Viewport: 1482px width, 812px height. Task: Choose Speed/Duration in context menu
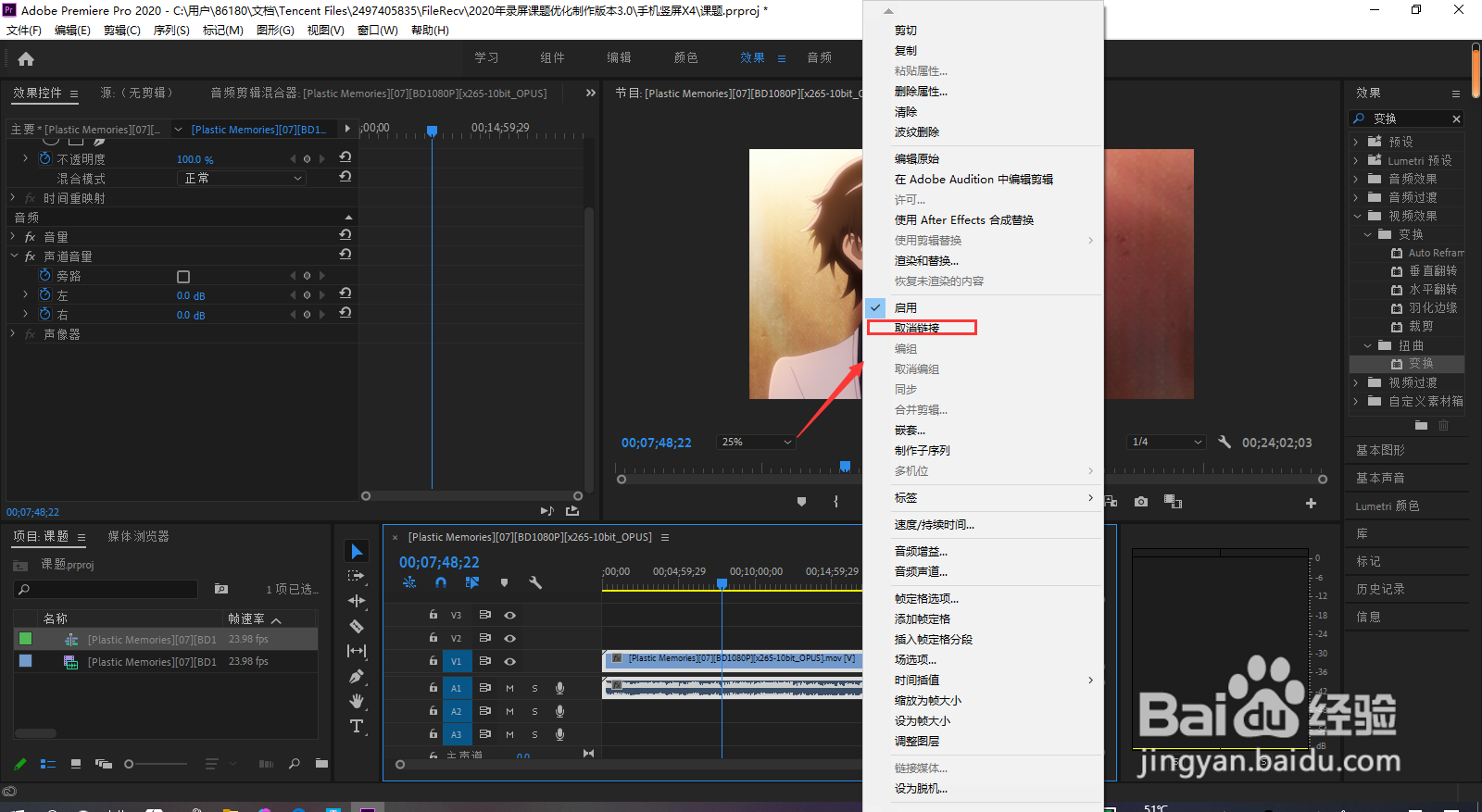935,524
